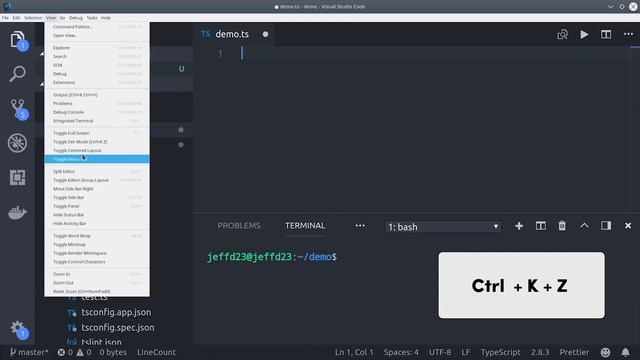
Task: Click TypeScript language mode in status bar
Action: [x=500, y=352]
